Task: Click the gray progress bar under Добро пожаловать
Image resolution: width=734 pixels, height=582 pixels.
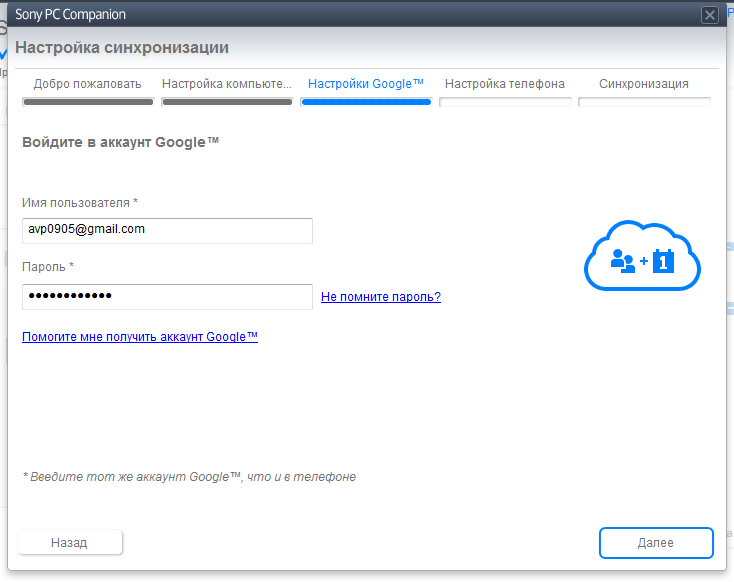Action: 88,101
